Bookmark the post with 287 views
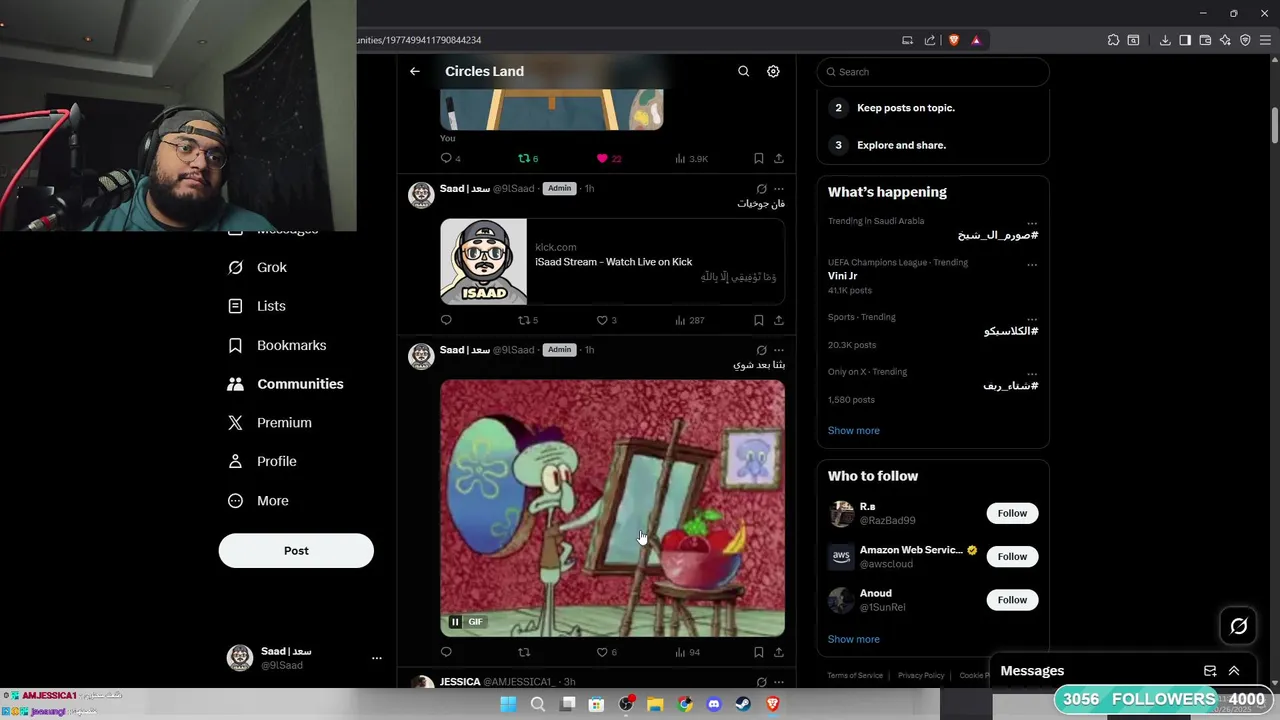The image size is (1280, 720). tap(758, 320)
